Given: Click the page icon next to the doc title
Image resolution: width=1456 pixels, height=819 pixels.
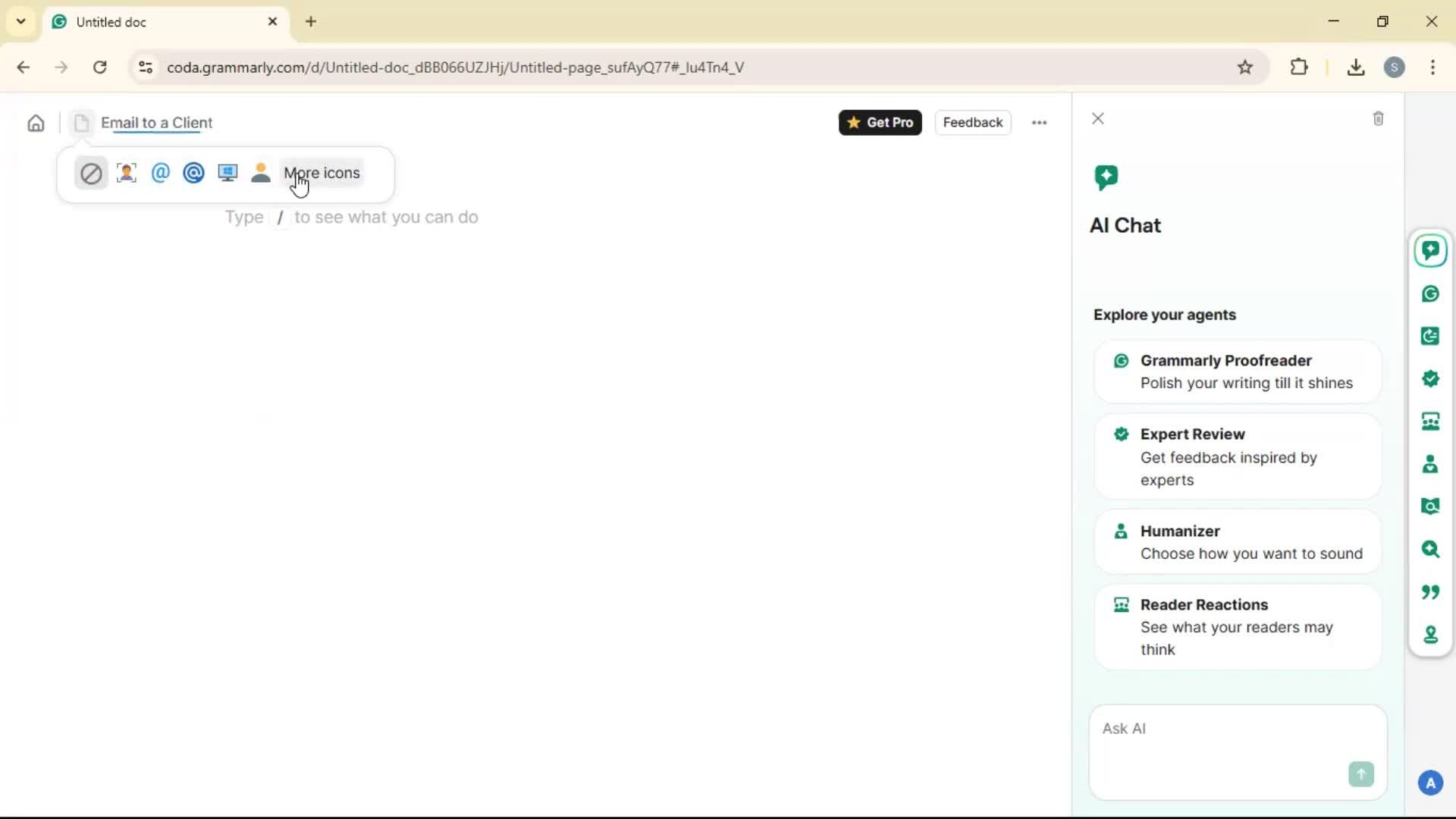Looking at the screenshot, I should (x=82, y=123).
